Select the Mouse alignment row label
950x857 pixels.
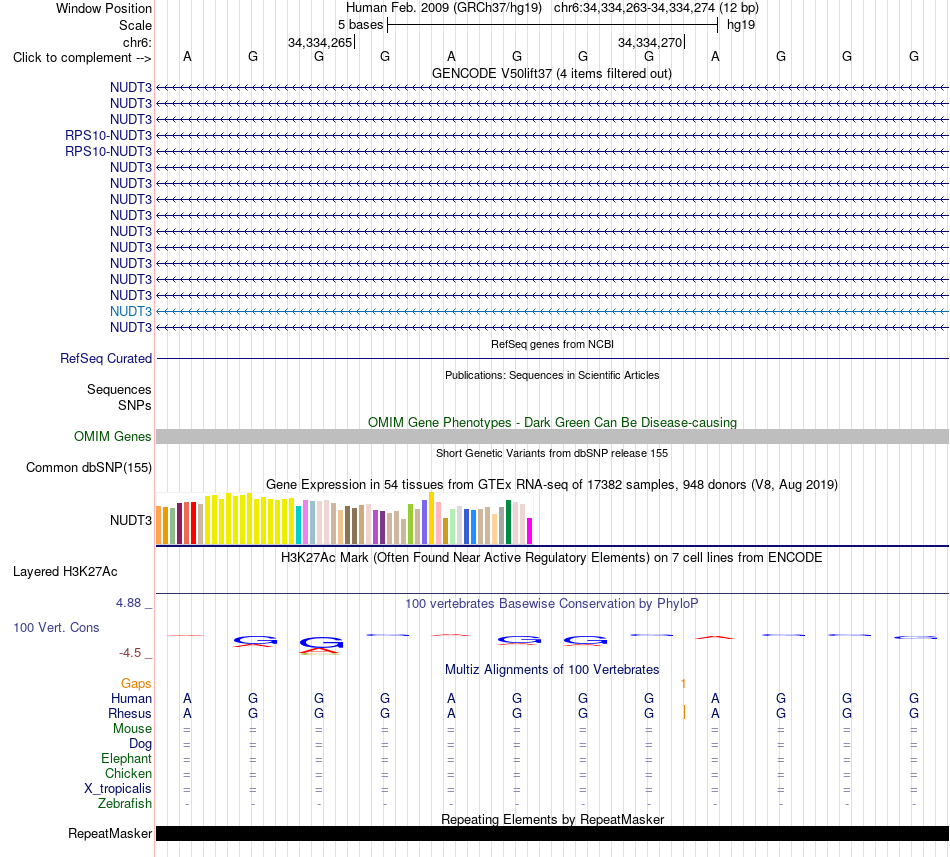(x=132, y=729)
